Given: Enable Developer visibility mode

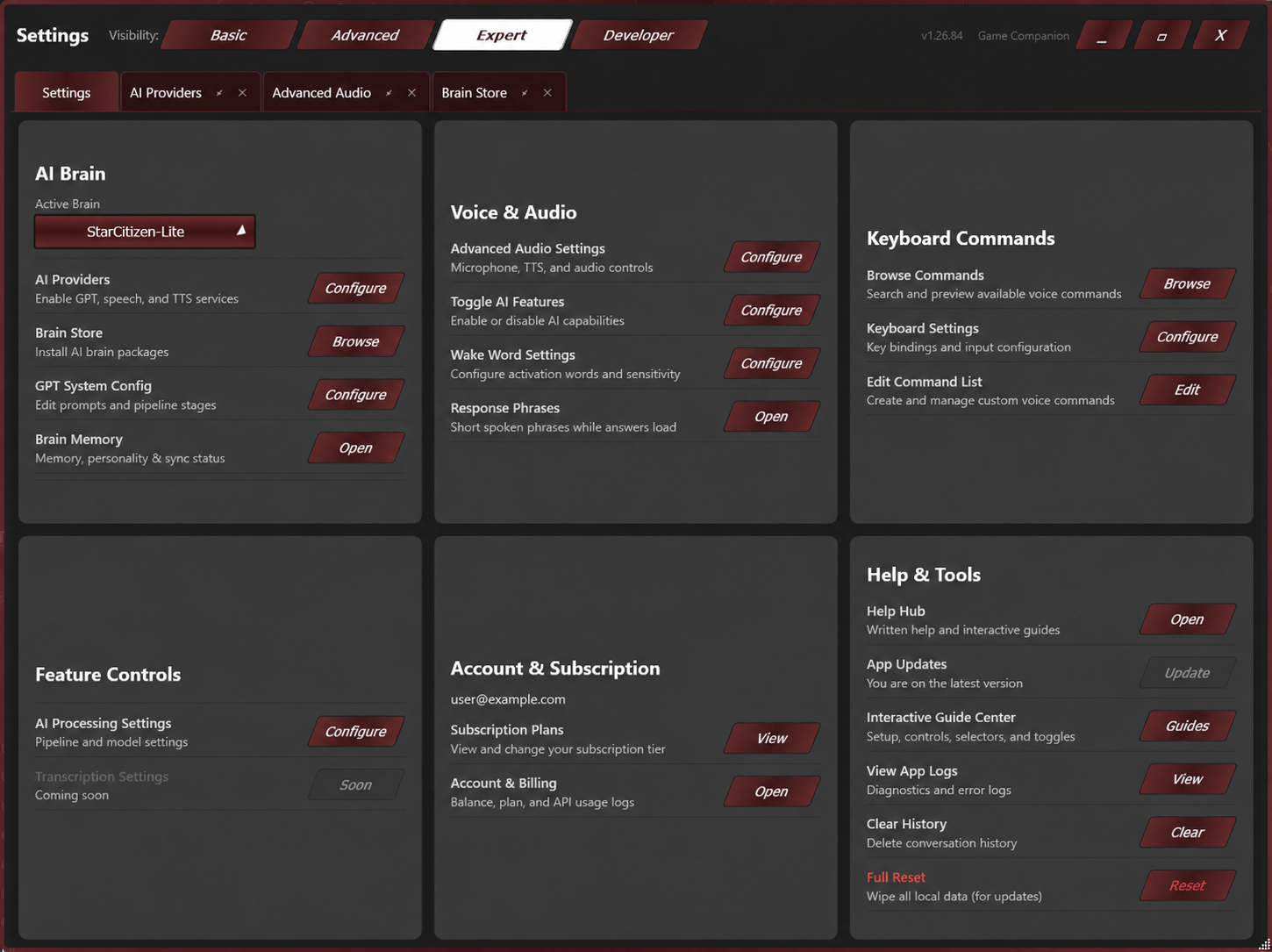Looking at the screenshot, I should pyautogui.click(x=639, y=35).
